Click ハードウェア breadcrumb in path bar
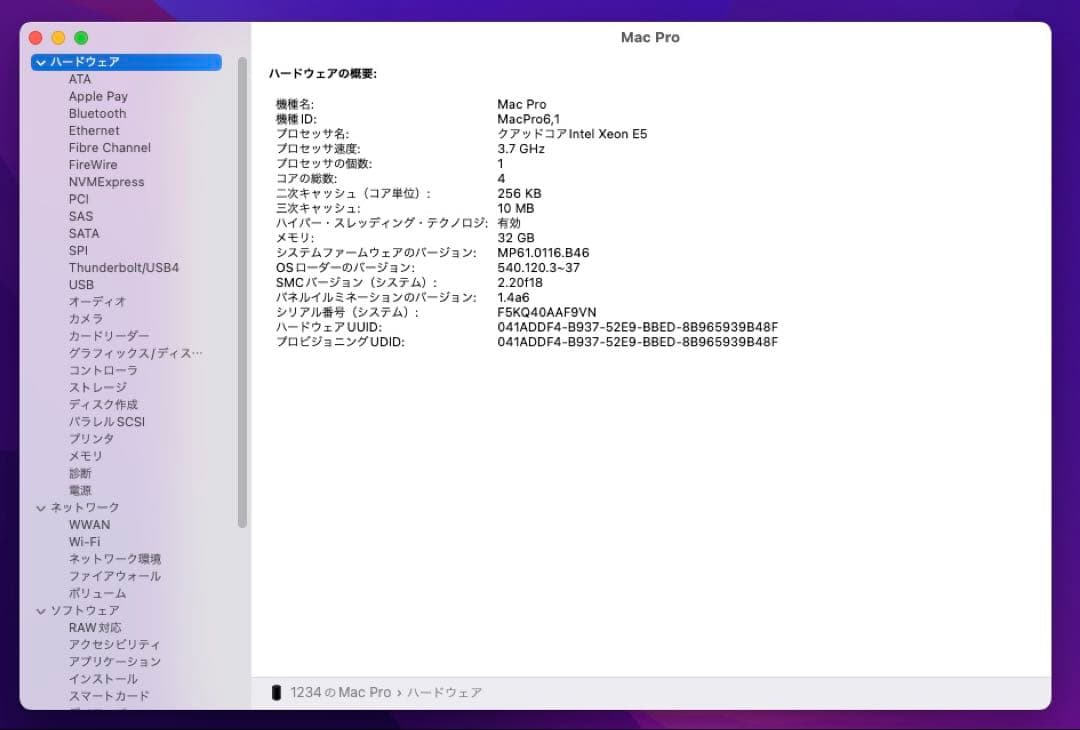 tap(444, 692)
